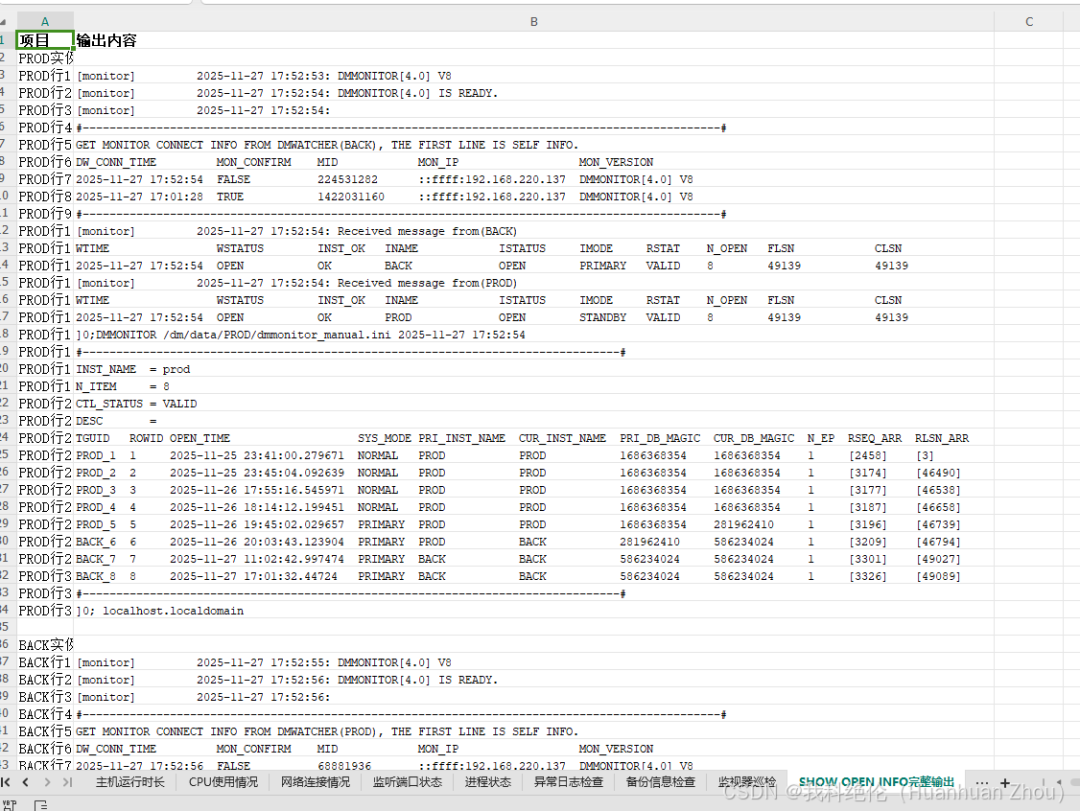This screenshot has height=811, width=1080.
Task: Switch to the 备份信息检查 sheet tab
Action: point(661,782)
